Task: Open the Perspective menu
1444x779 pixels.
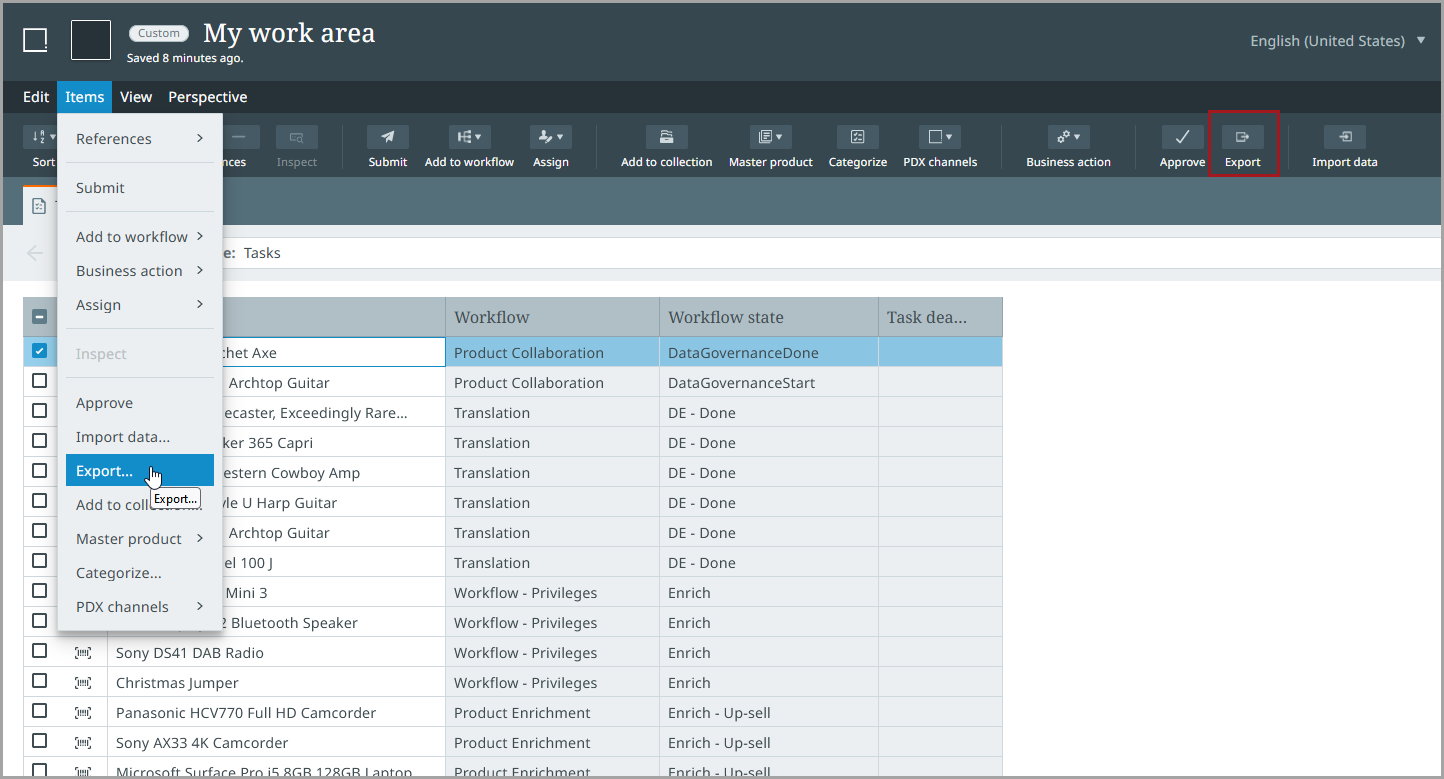Action: (207, 97)
